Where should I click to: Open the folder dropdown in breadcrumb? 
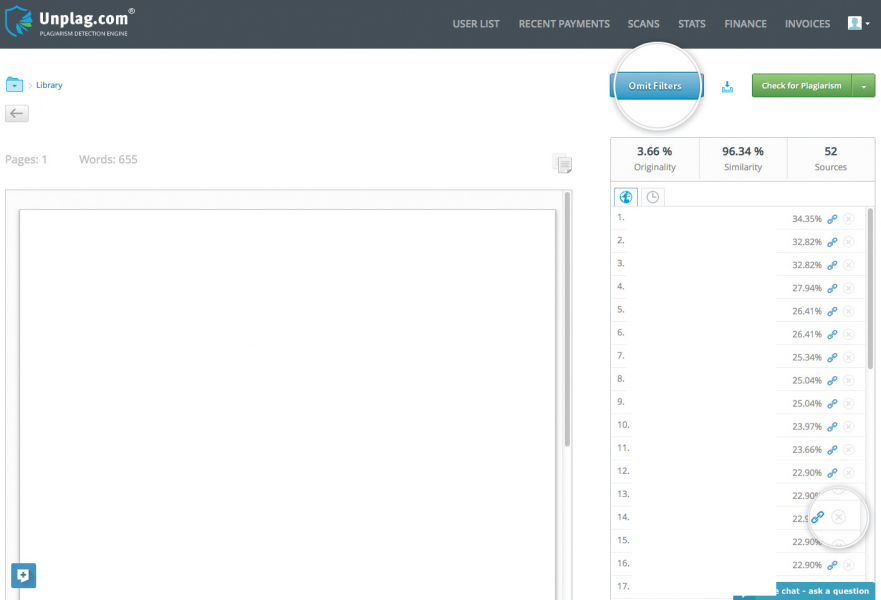tap(15, 85)
